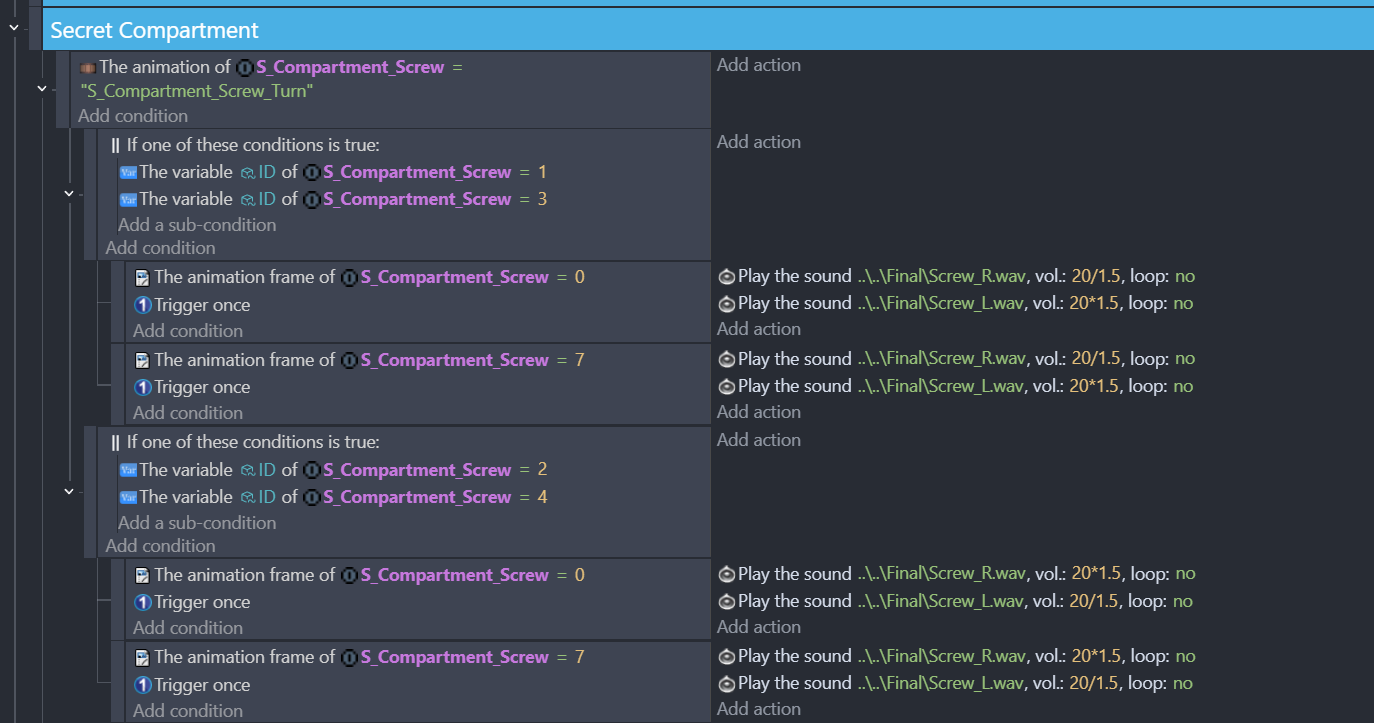Select the "S_Compartment_Screw_Turn" animation name value
Image resolution: width=1374 pixels, height=723 pixels.
click(197, 91)
